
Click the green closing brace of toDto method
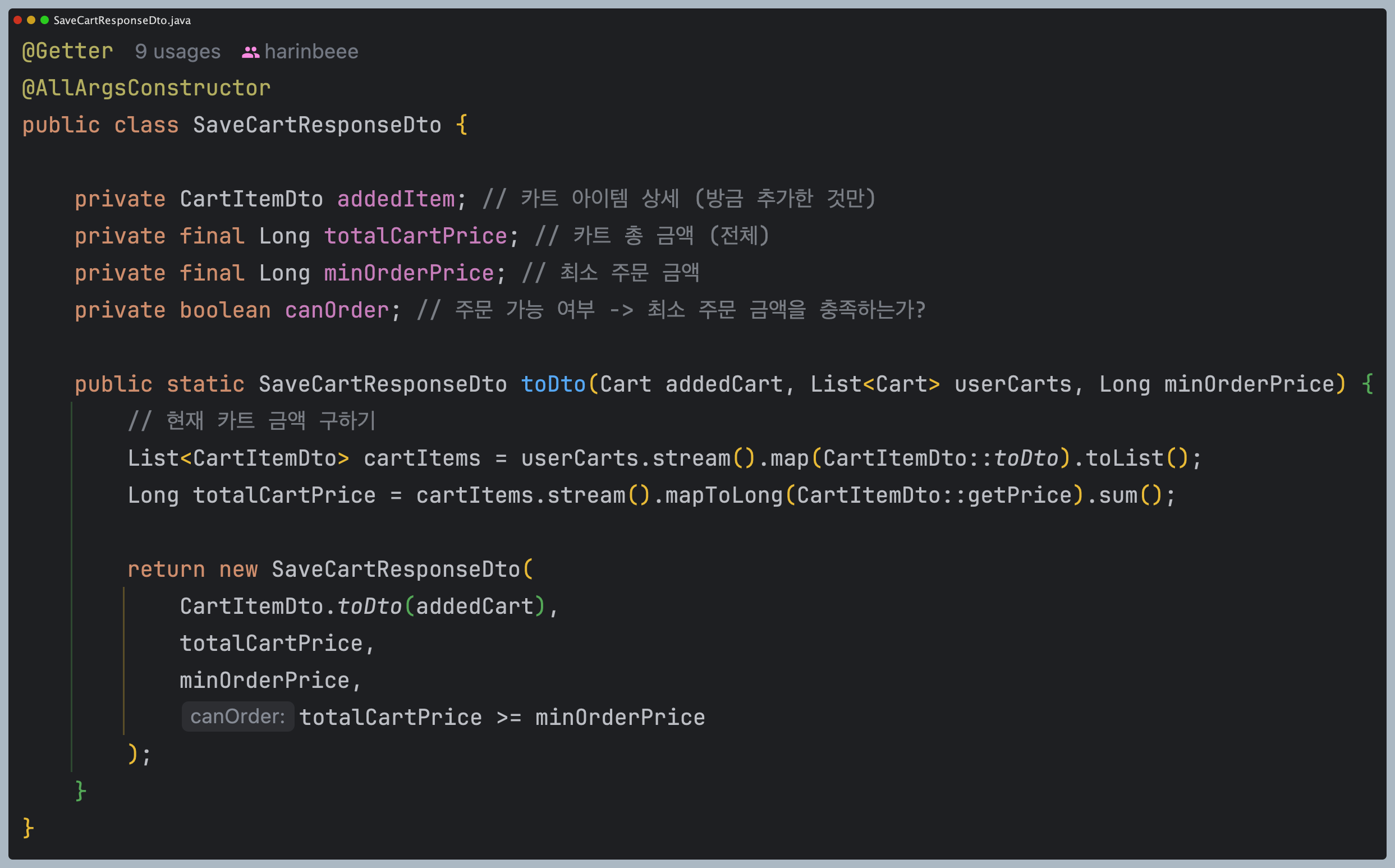pos(80,791)
